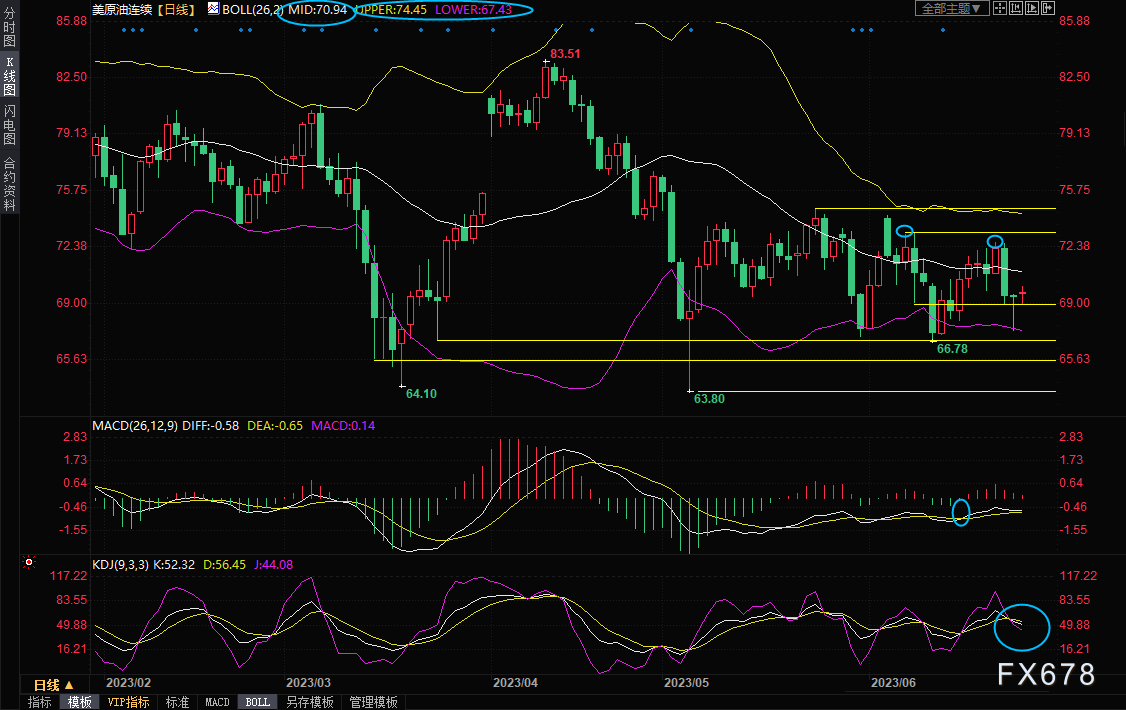This screenshot has height=710, width=1126.
Task: Click 另存模板 to save template
Action: pos(310,702)
